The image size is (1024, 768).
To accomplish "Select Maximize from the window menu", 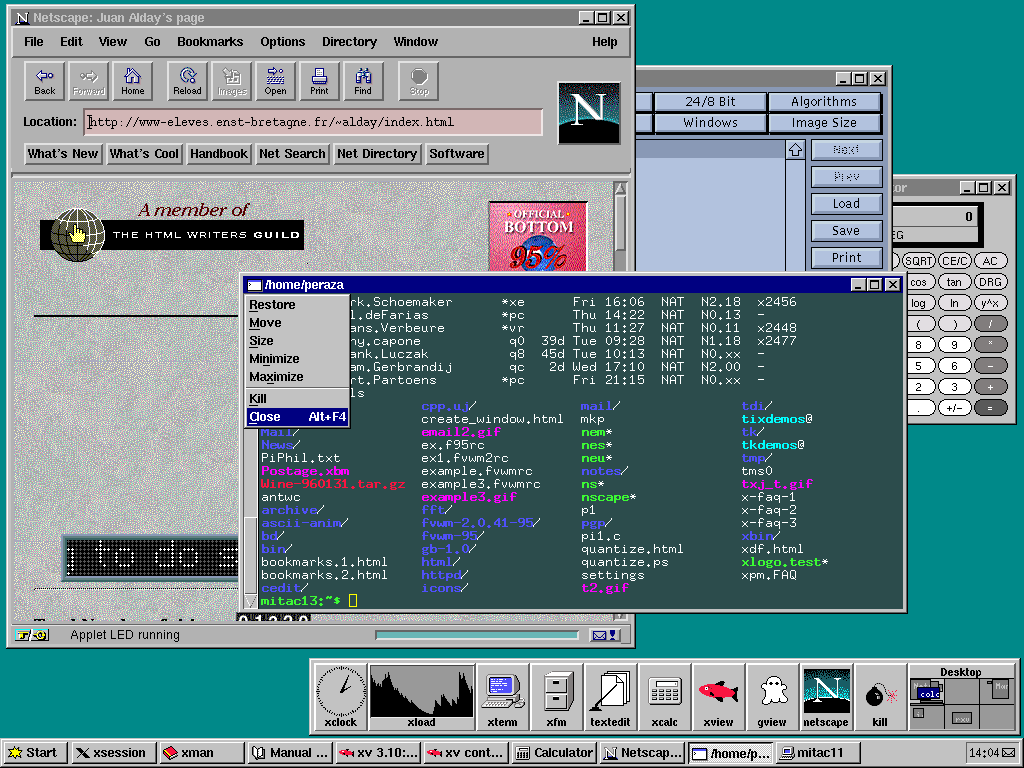I will point(276,377).
